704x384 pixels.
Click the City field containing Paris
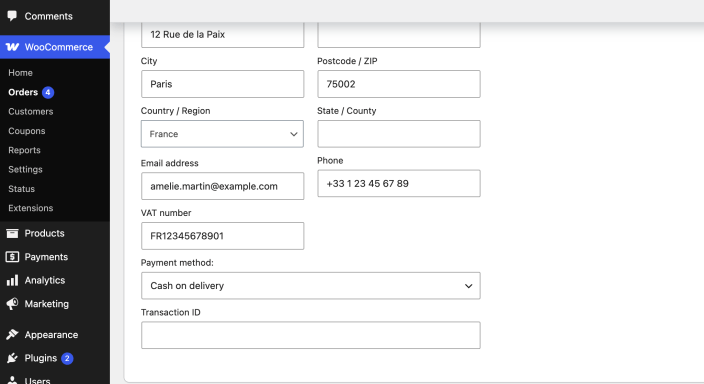pos(222,84)
